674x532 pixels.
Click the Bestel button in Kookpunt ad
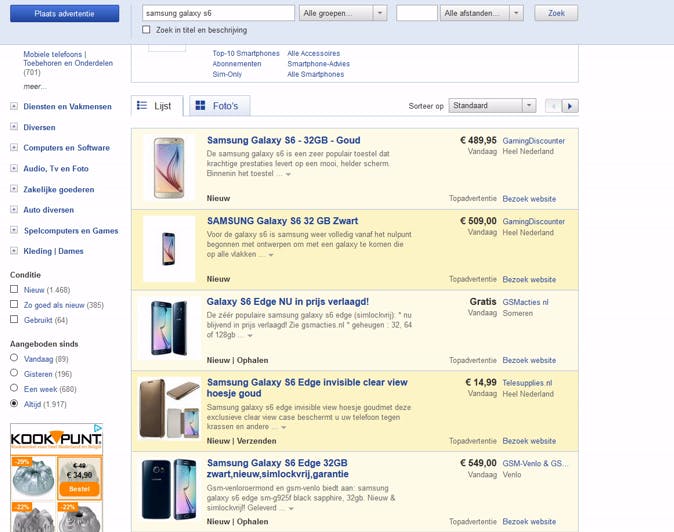click(80, 489)
